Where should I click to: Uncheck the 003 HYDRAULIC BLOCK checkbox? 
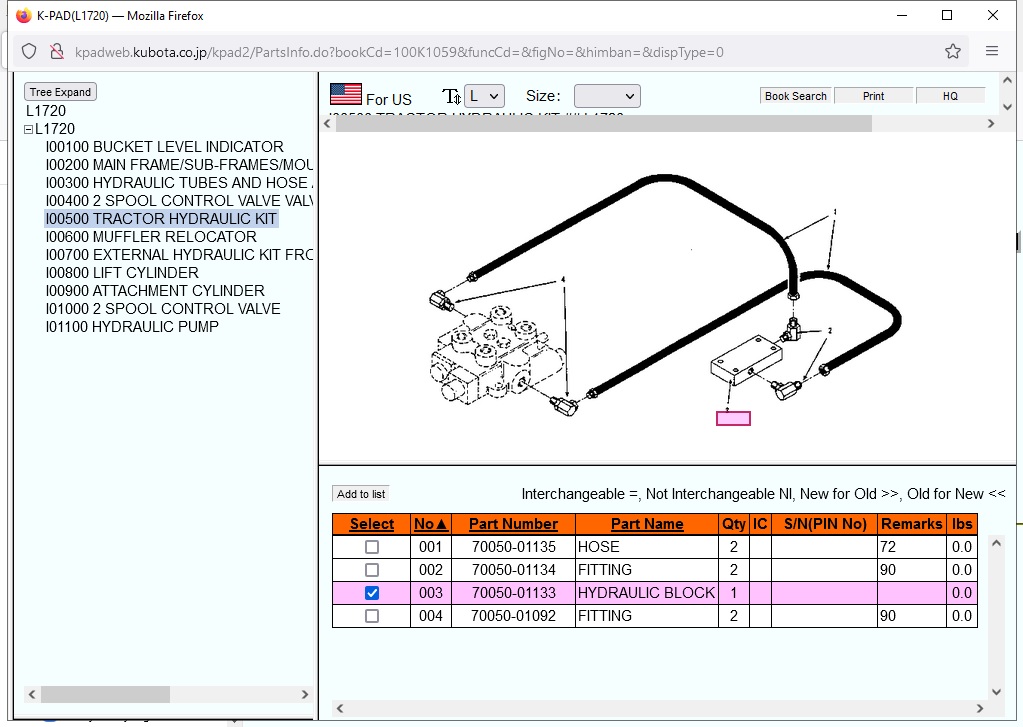372,593
